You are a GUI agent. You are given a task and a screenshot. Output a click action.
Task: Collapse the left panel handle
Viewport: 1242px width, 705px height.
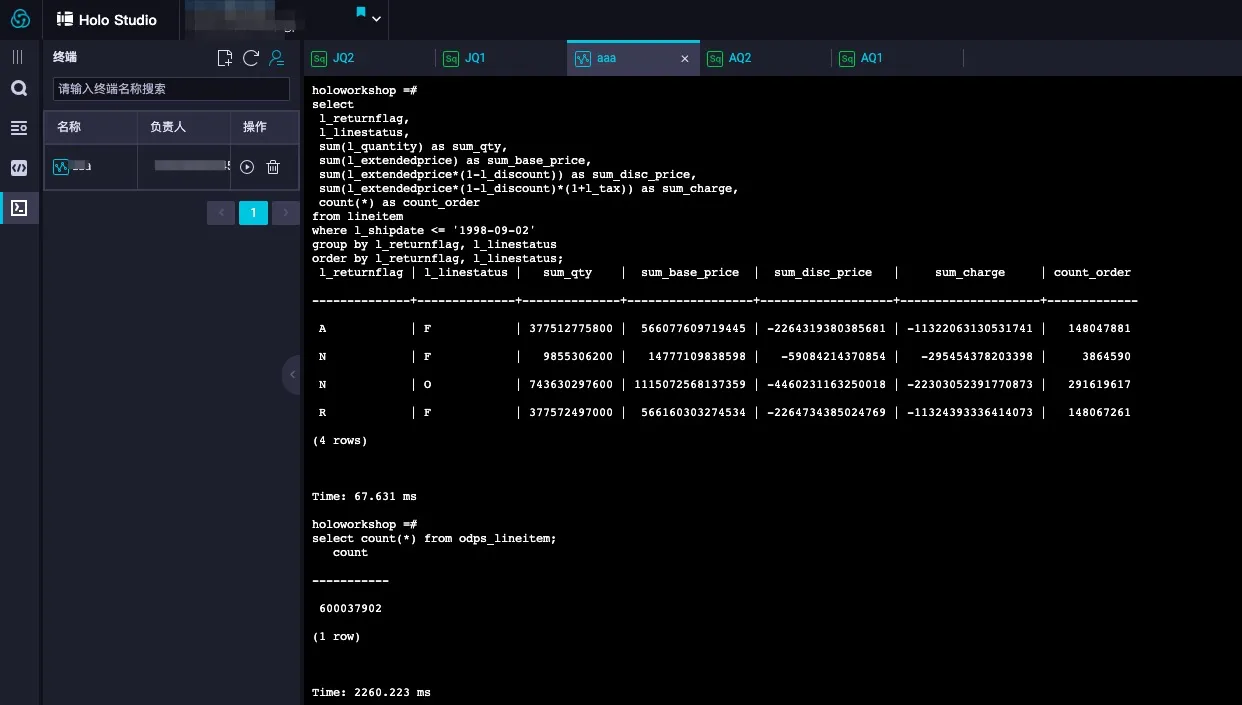point(292,375)
